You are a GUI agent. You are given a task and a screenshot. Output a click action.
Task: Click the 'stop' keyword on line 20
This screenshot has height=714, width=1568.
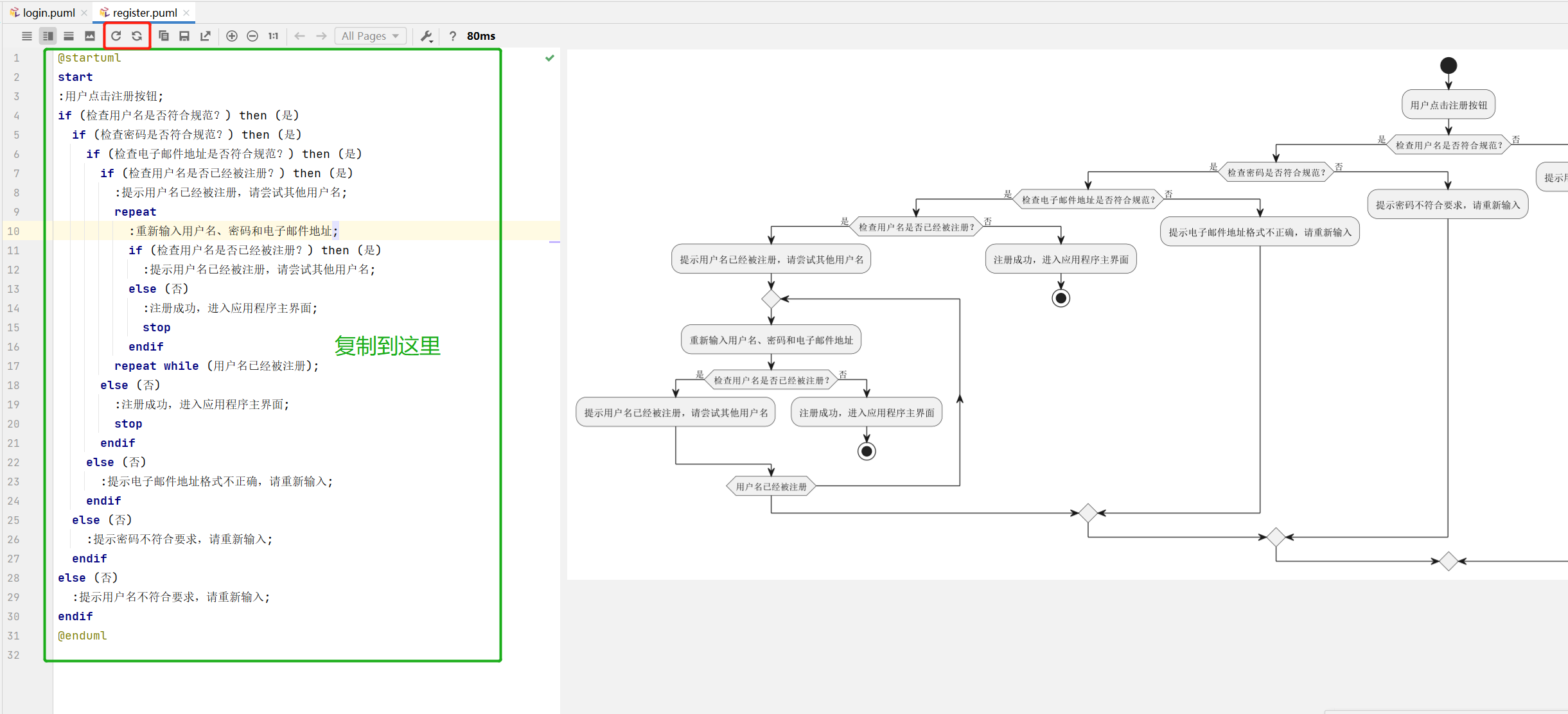[128, 424]
